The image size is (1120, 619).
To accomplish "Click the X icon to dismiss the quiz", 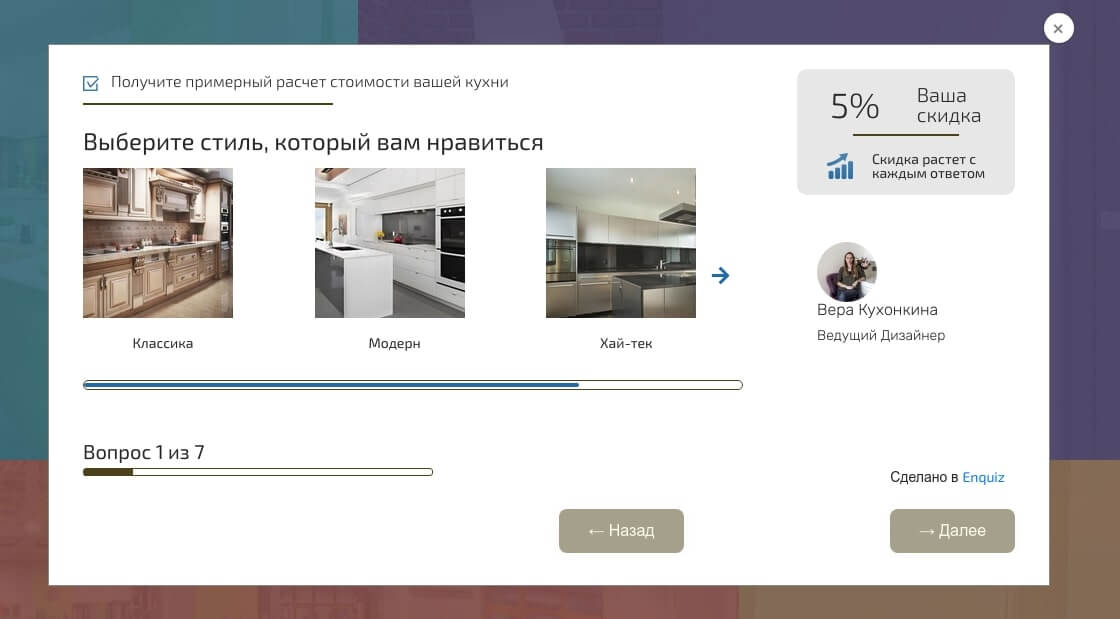I will click(x=1058, y=28).
